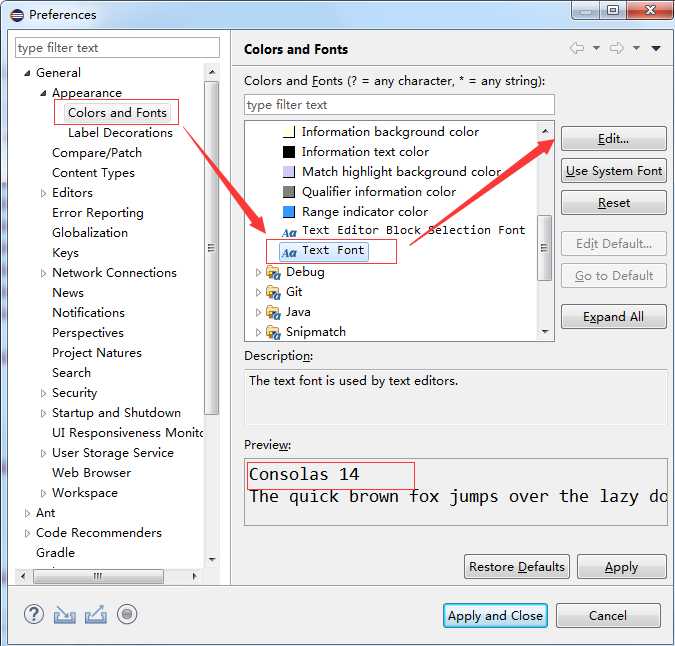Focus the Colors and Fonts filter field
This screenshot has height=646, width=675.
tap(399, 105)
